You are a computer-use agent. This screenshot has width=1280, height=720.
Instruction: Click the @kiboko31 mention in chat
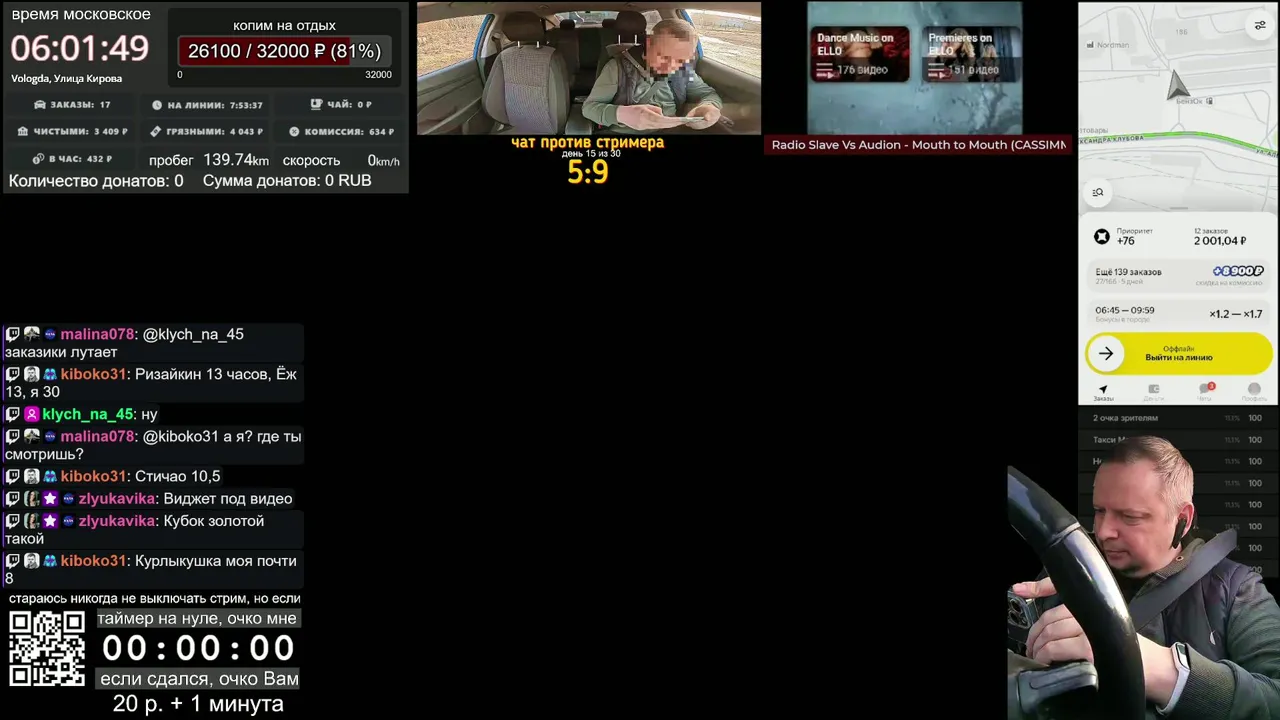[180, 436]
